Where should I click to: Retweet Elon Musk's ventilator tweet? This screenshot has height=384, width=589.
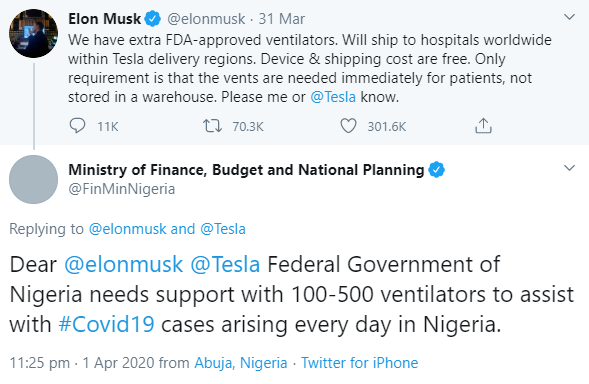click(x=212, y=126)
